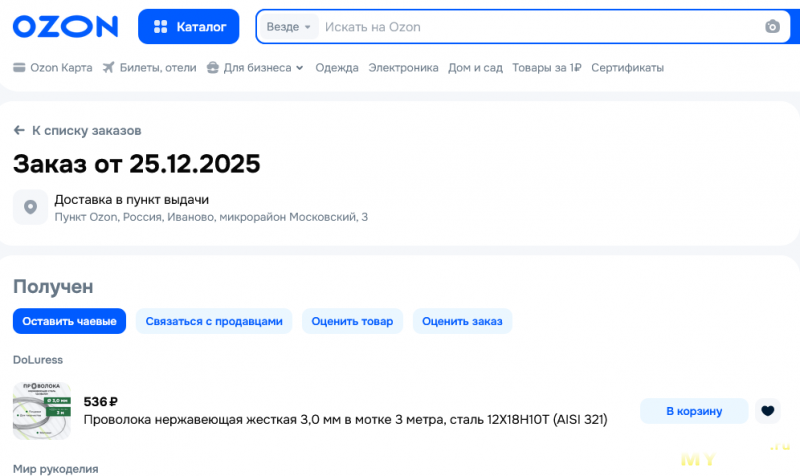Screen dimensions: 800x476
Task: Add the wire to cart with В корзину
Action: [694, 410]
